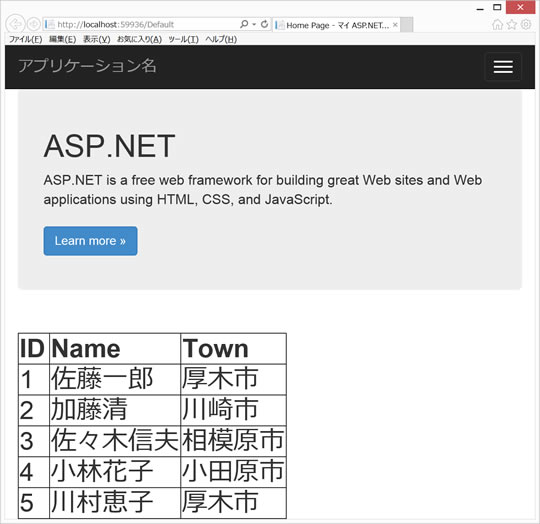540x524 pixels.
Task: Click the cell 佐藤一郎
Action: [x=115, y=379]
